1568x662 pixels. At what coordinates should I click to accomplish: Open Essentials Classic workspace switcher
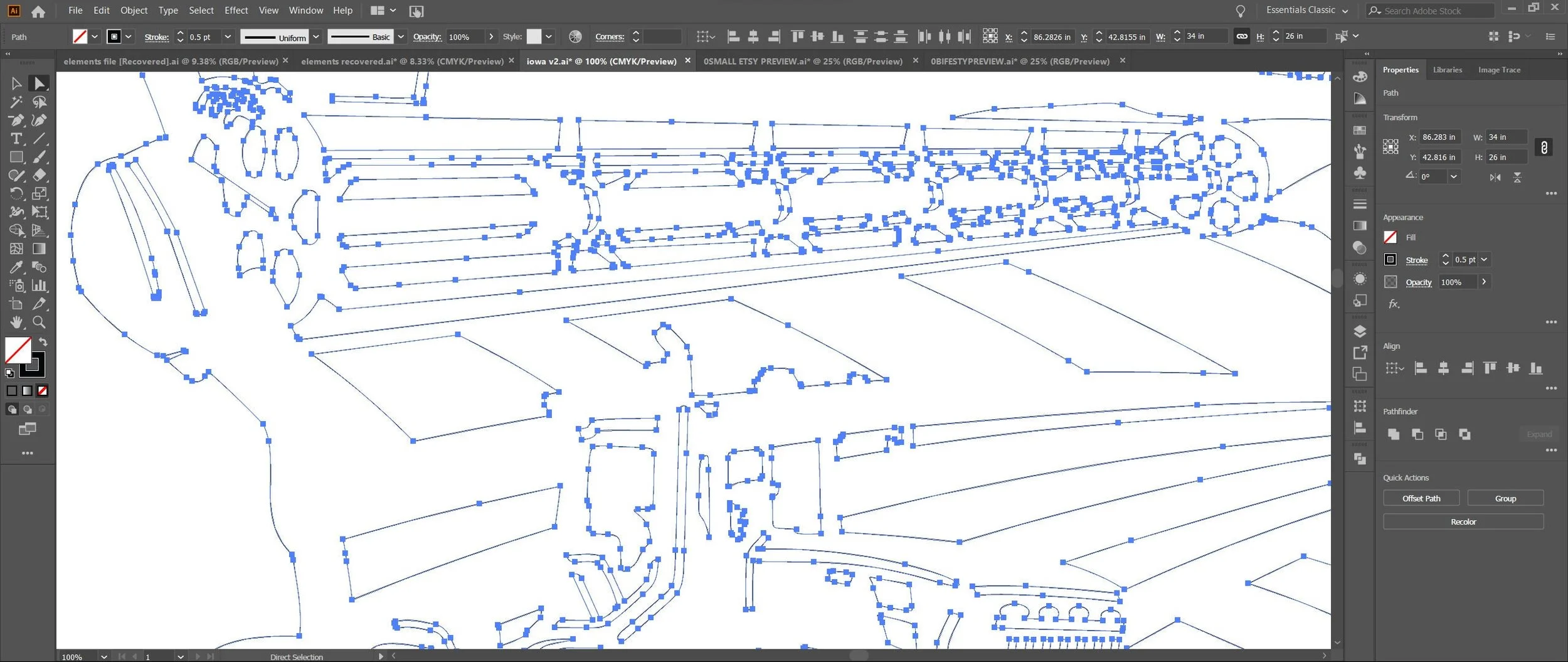1306,10
